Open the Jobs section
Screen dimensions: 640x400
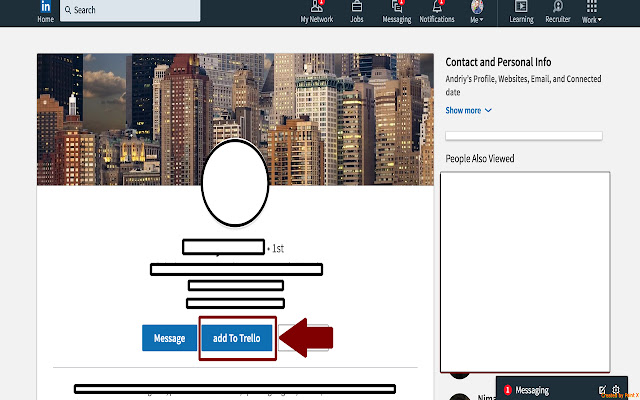[357, 12]
